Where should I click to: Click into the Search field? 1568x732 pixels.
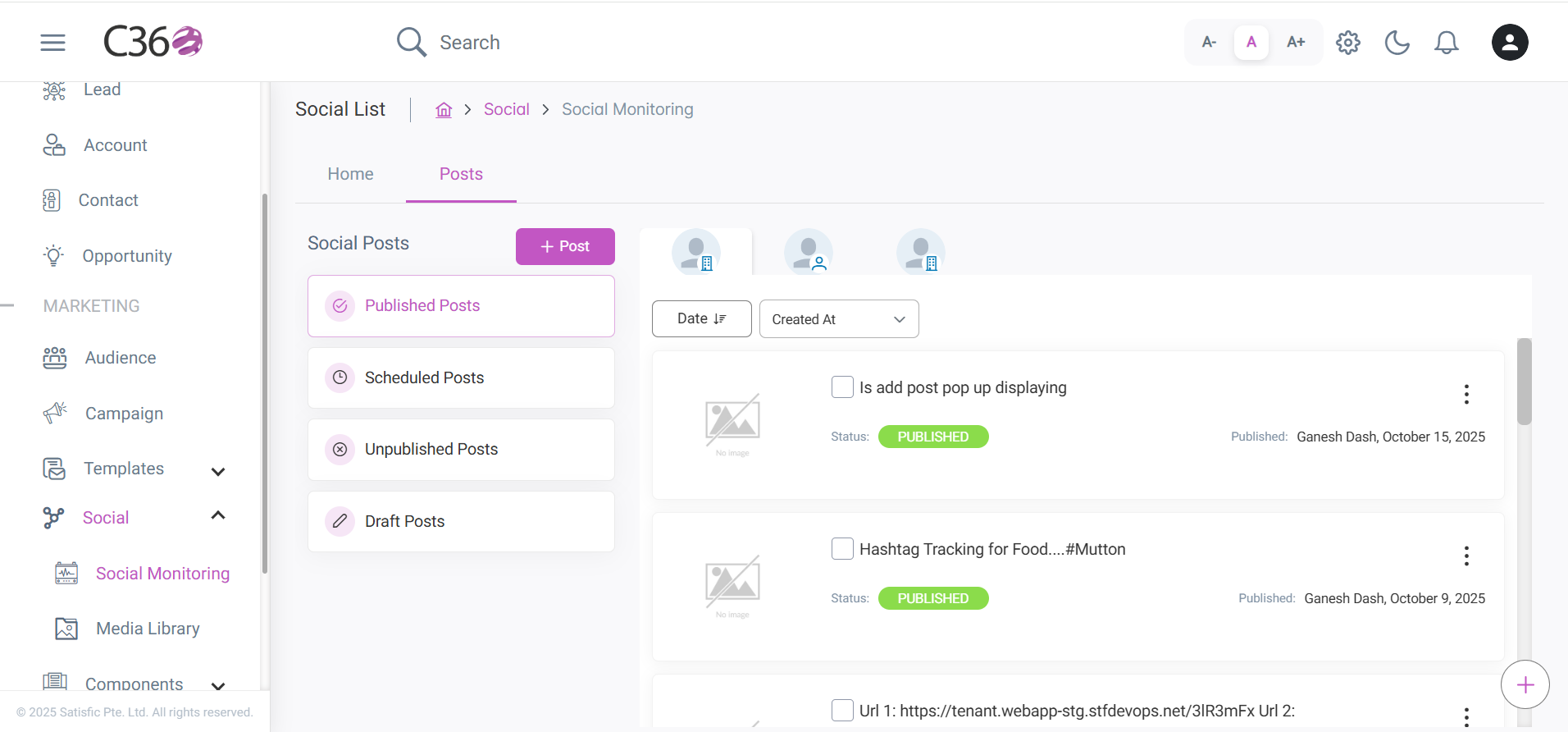coord(470,43)
